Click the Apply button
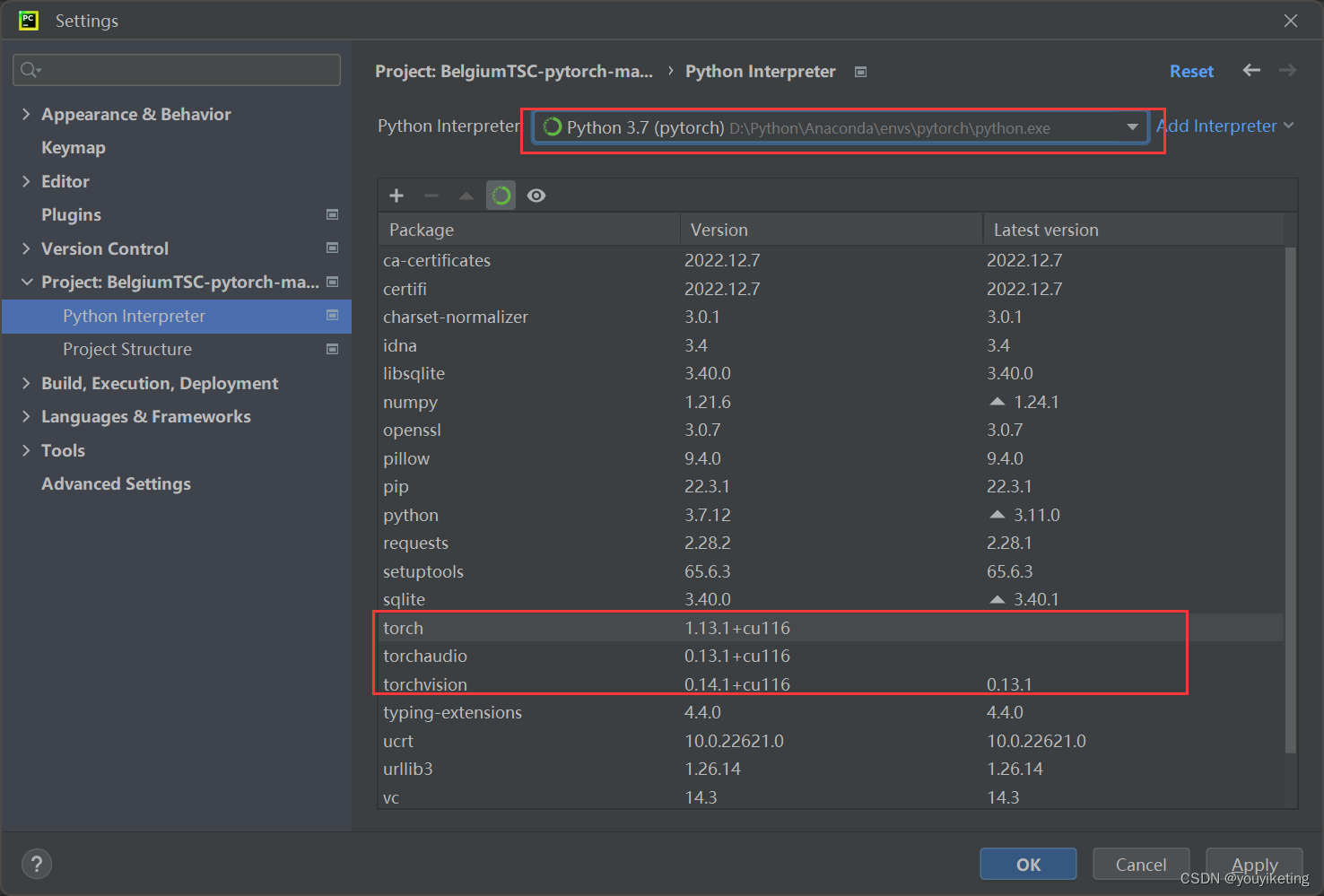The width and height of the screenshot is (1324, 896). click(1254, 864)
